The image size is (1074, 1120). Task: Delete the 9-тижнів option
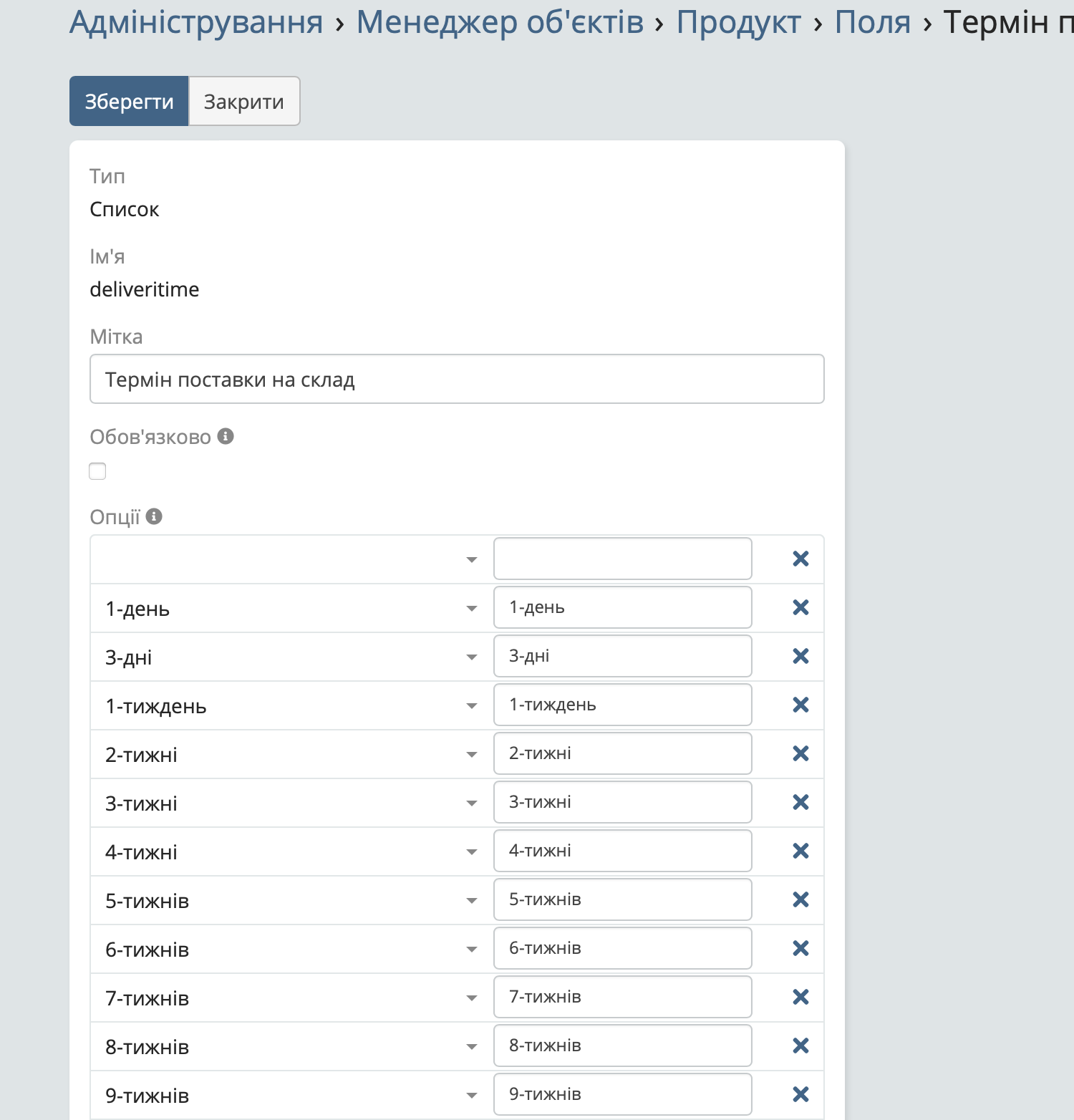click(800, 1095)
